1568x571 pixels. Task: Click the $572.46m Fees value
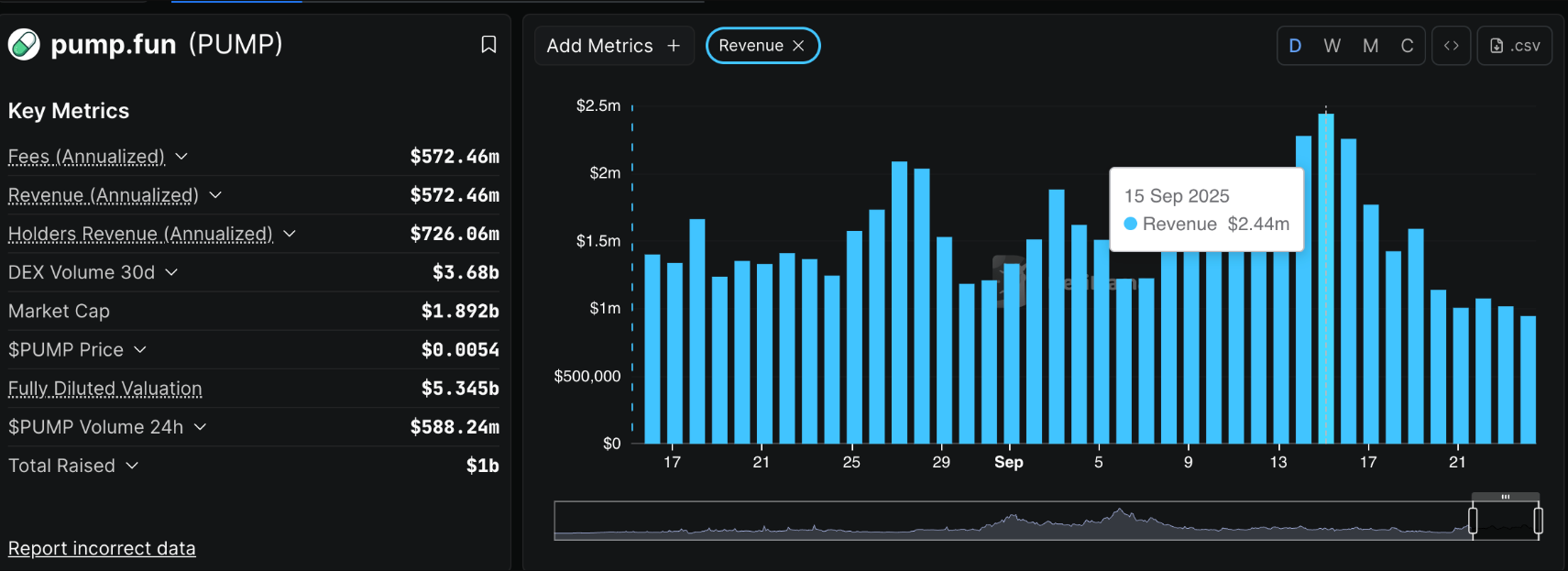point(455,157)
